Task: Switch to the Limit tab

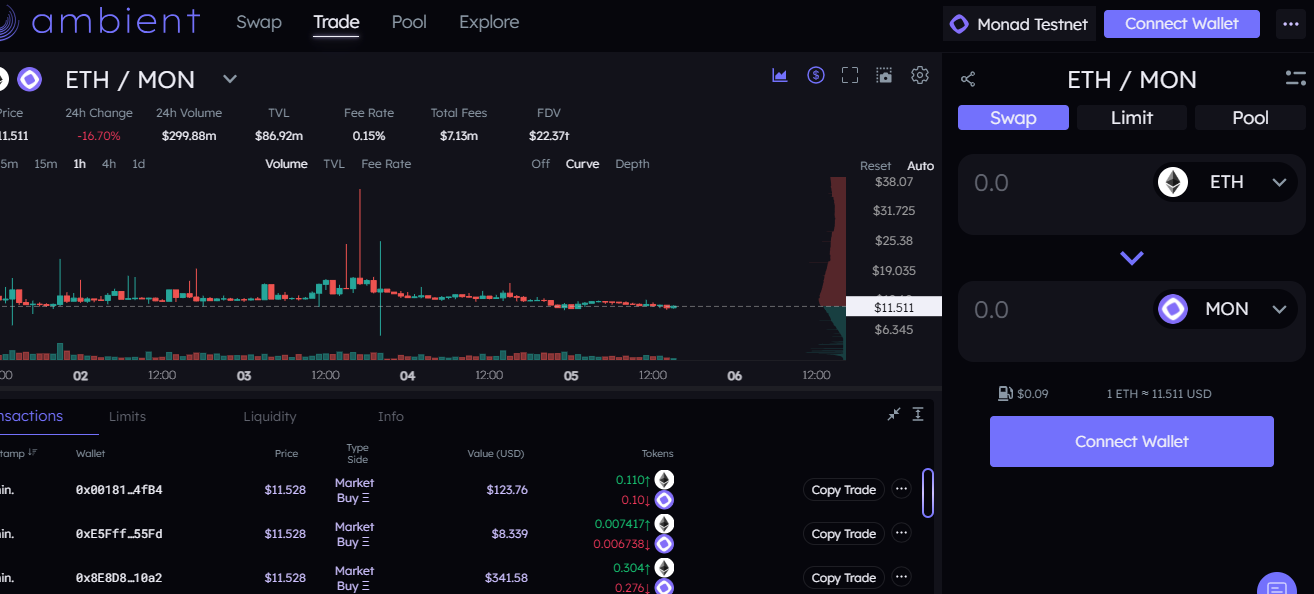Action: [x=1131, y=117]
